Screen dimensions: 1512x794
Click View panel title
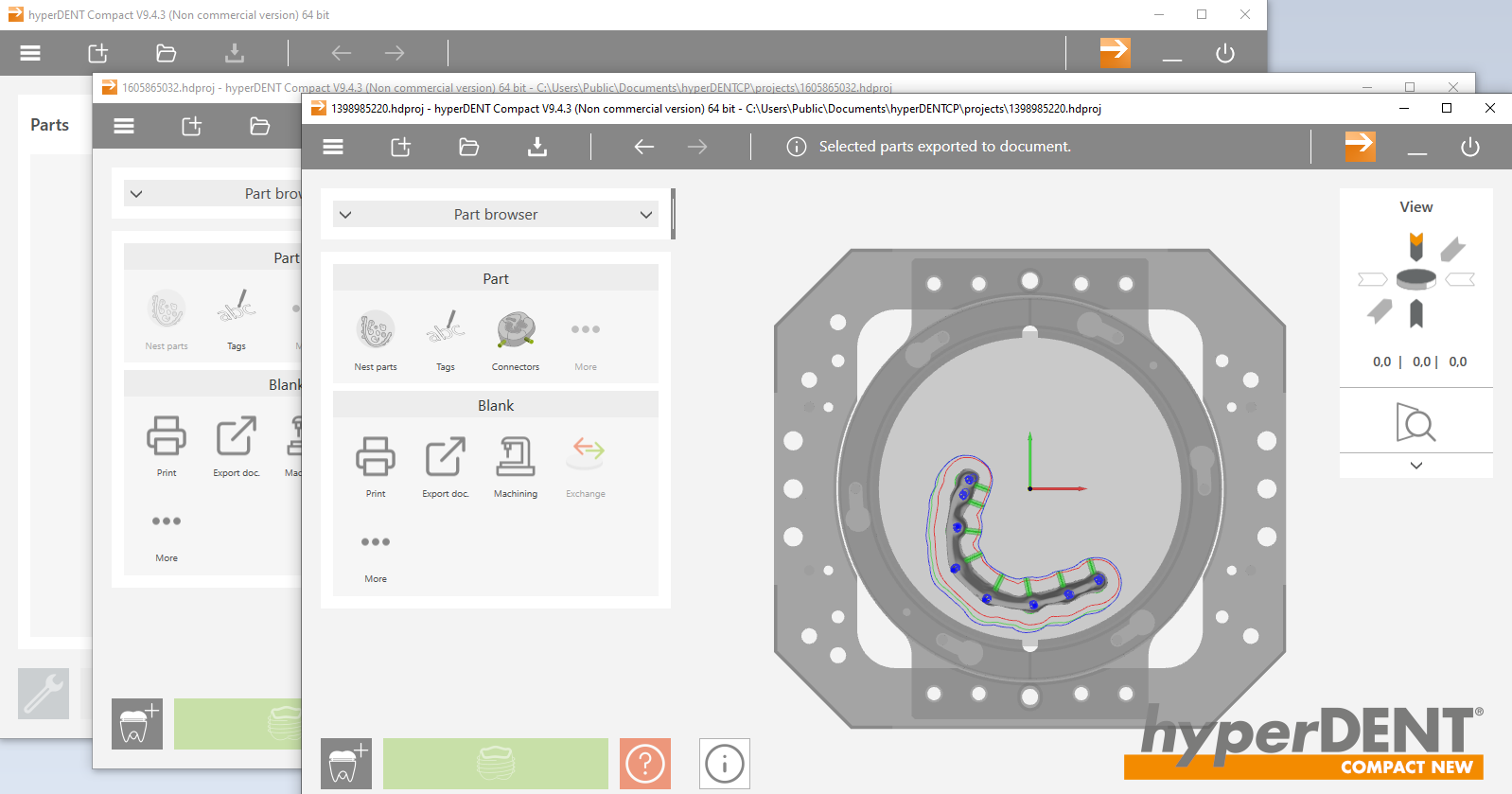(1416, 207)
